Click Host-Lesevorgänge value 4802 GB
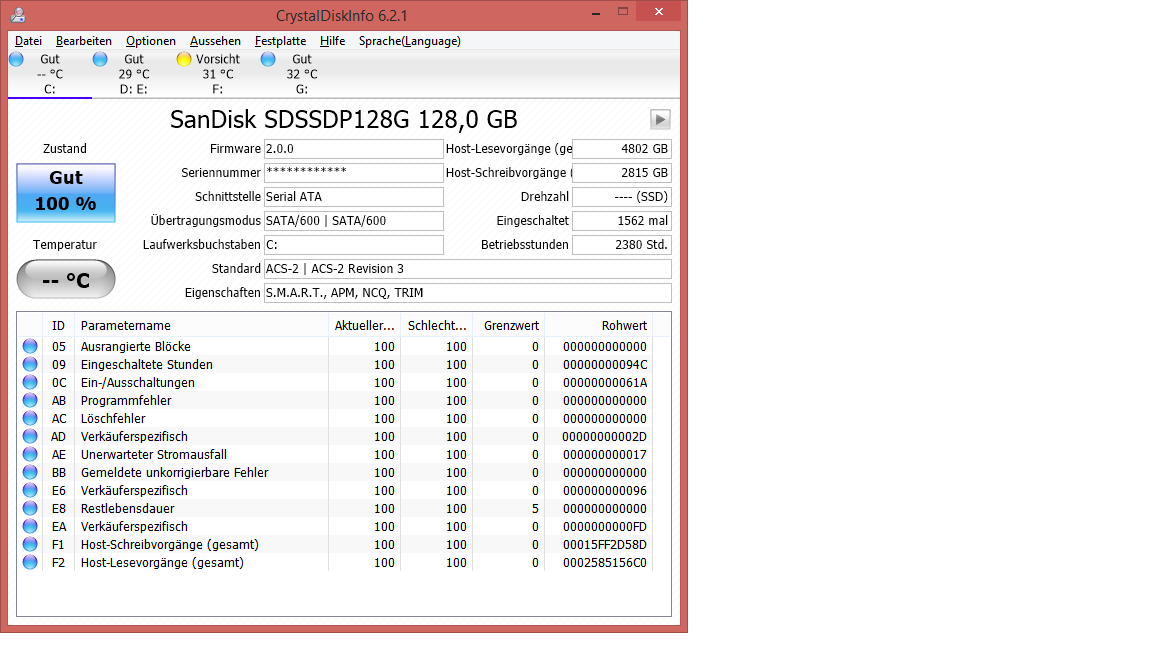1152x648 pixels. click(x=622, y=149)
